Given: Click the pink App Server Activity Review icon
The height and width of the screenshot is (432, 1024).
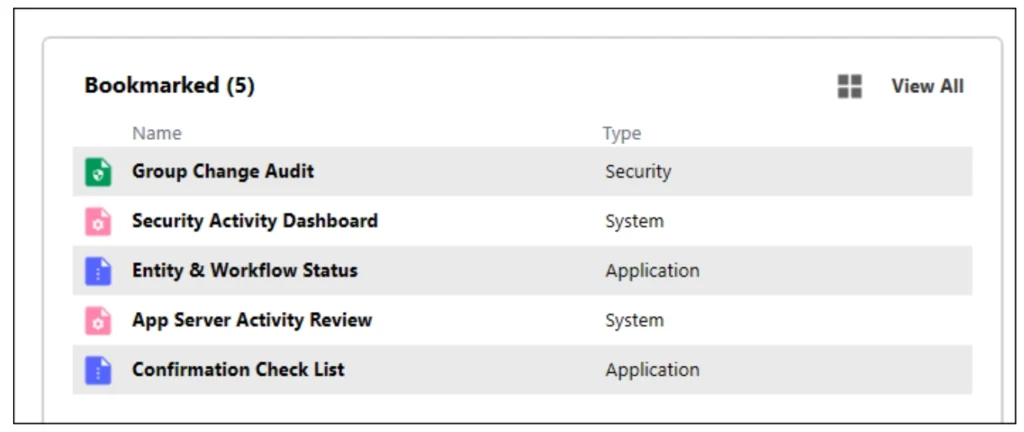Looking at the screenshot, I should click(x=98, y=321).
